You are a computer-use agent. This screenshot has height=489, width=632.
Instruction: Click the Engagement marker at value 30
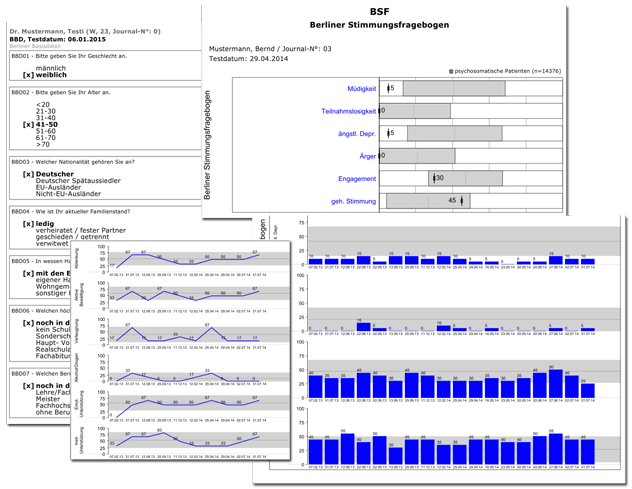(432, 178)
